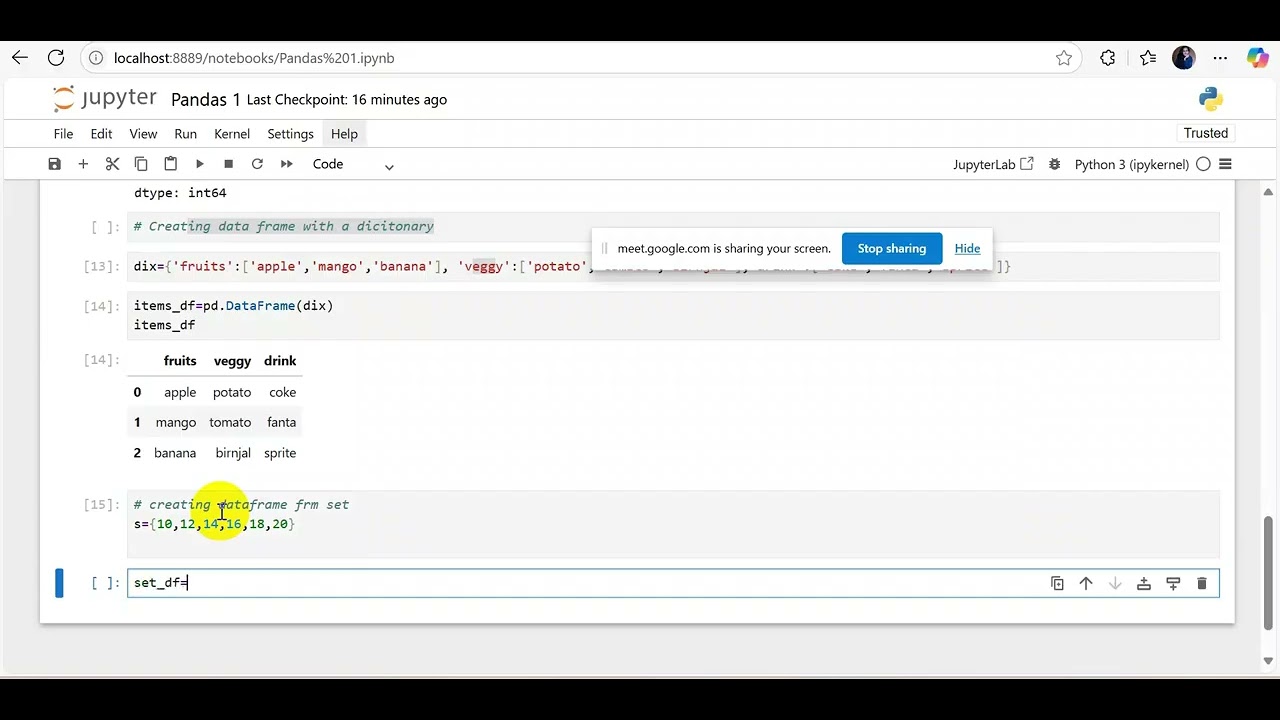Cut selected cell with scissors icon
The width and height of the screenshot is (1280, 720).
pos(112,164)
